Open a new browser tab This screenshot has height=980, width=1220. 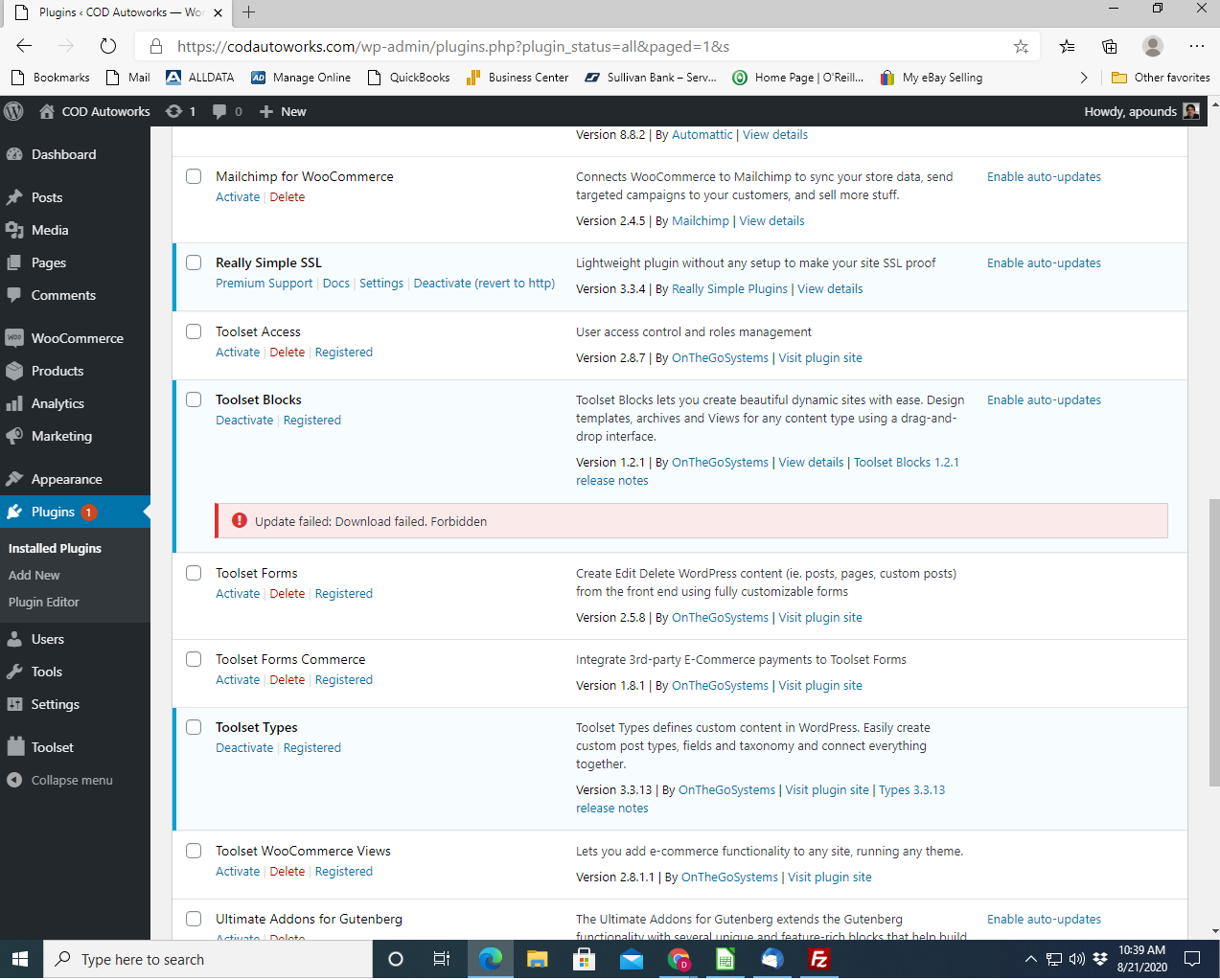(x=248, y=12)
